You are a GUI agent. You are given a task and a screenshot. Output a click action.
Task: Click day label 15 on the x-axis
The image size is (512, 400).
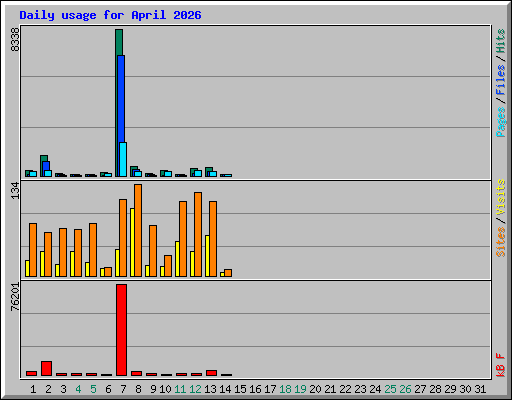coord(240,389)
